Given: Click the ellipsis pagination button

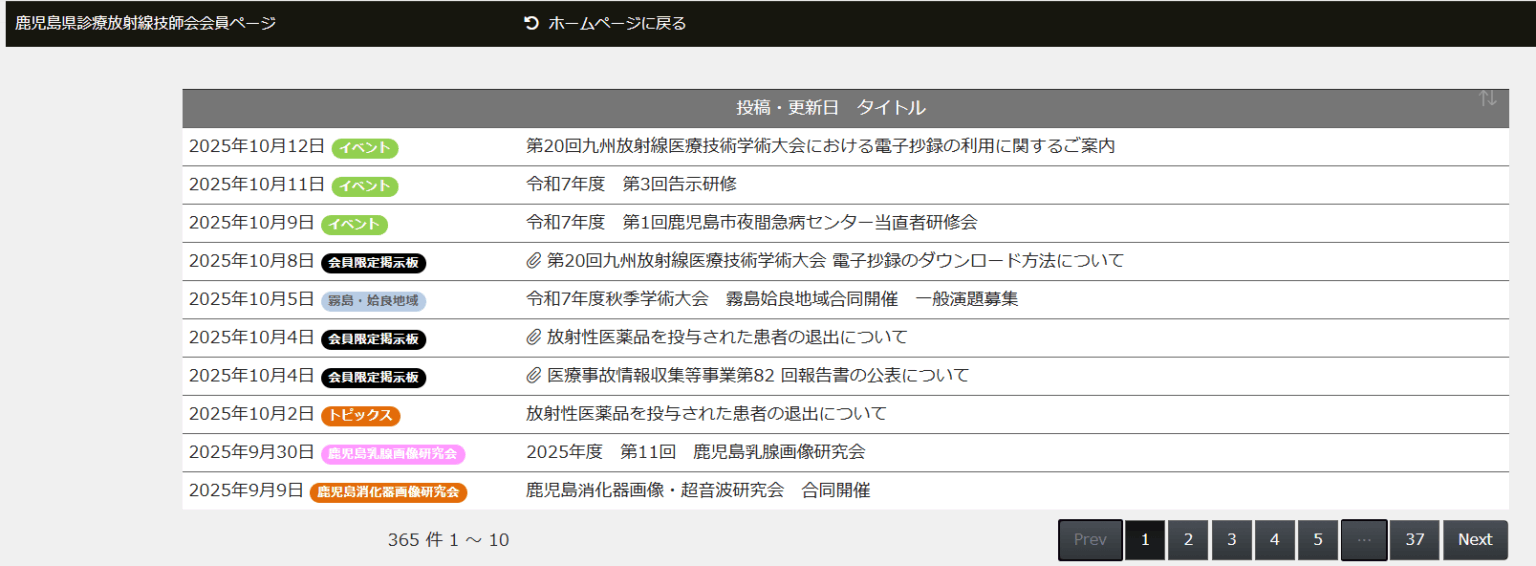Looking at the screenshot, I should point(1364,540).
